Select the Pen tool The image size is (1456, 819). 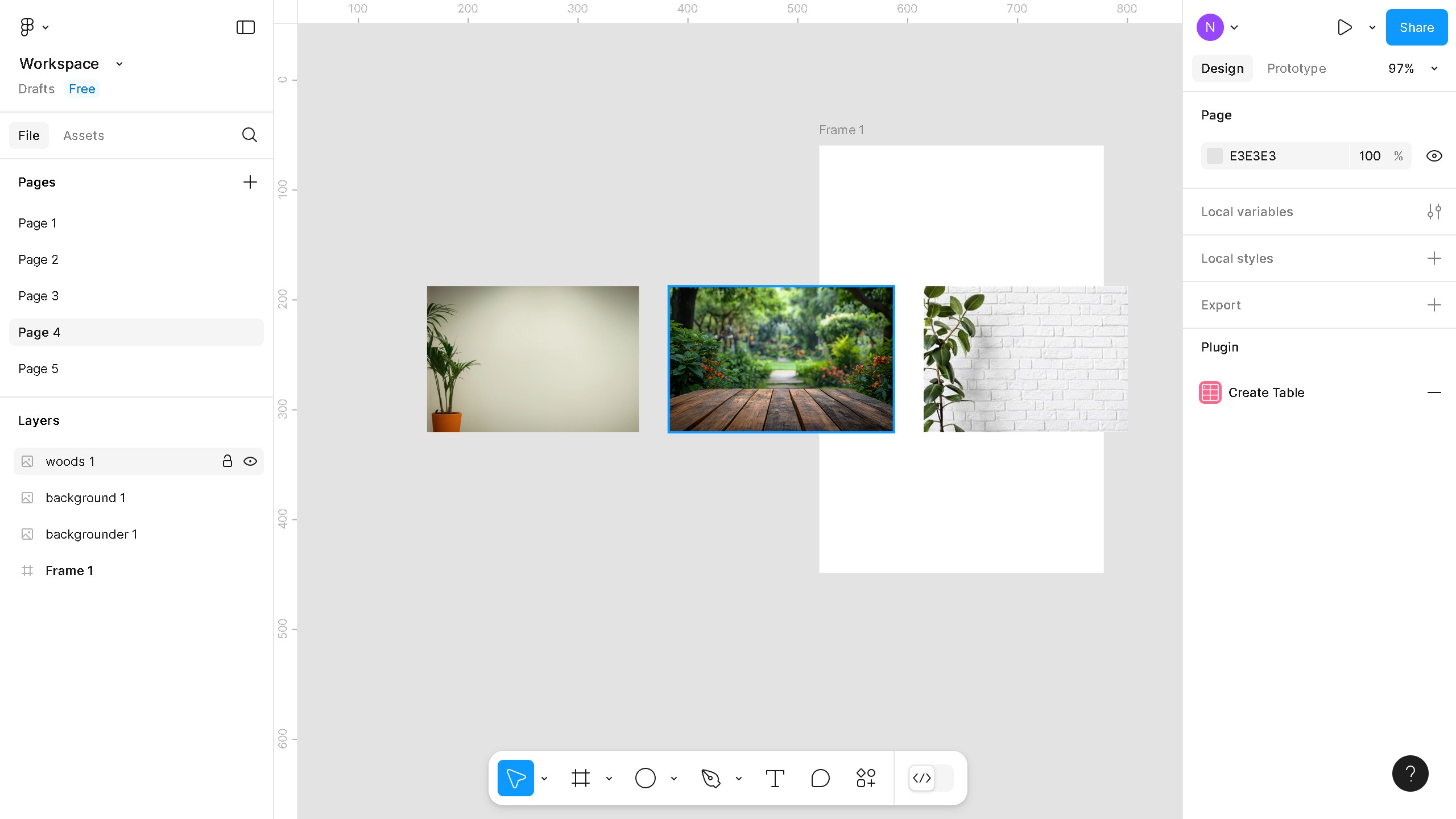(710, 778)
